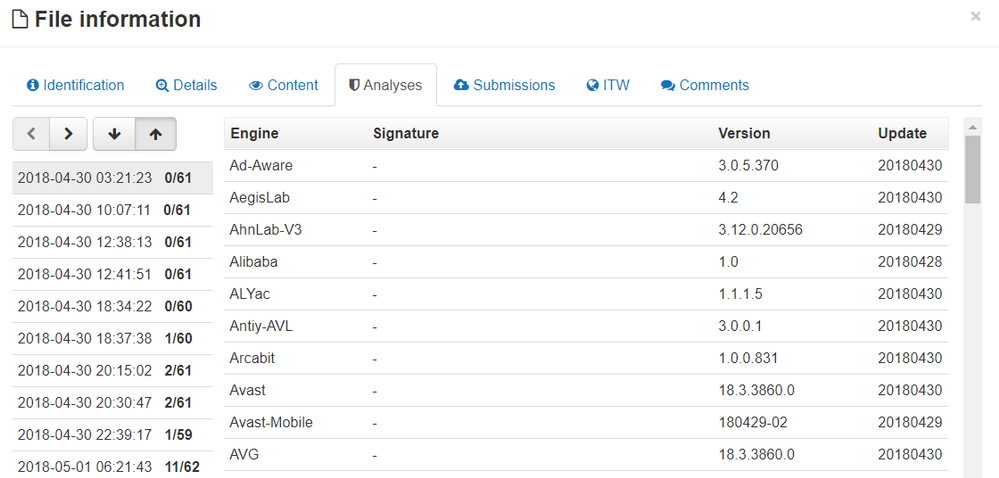Open the Content tab
The width and height of the screenshot is (999, 478).
283,85
